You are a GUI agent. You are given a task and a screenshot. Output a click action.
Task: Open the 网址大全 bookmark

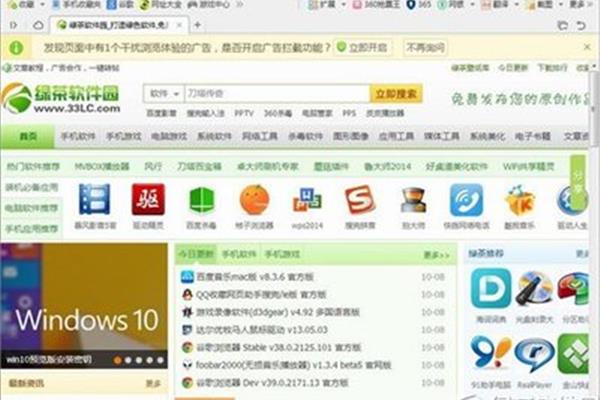coord(160,5)
